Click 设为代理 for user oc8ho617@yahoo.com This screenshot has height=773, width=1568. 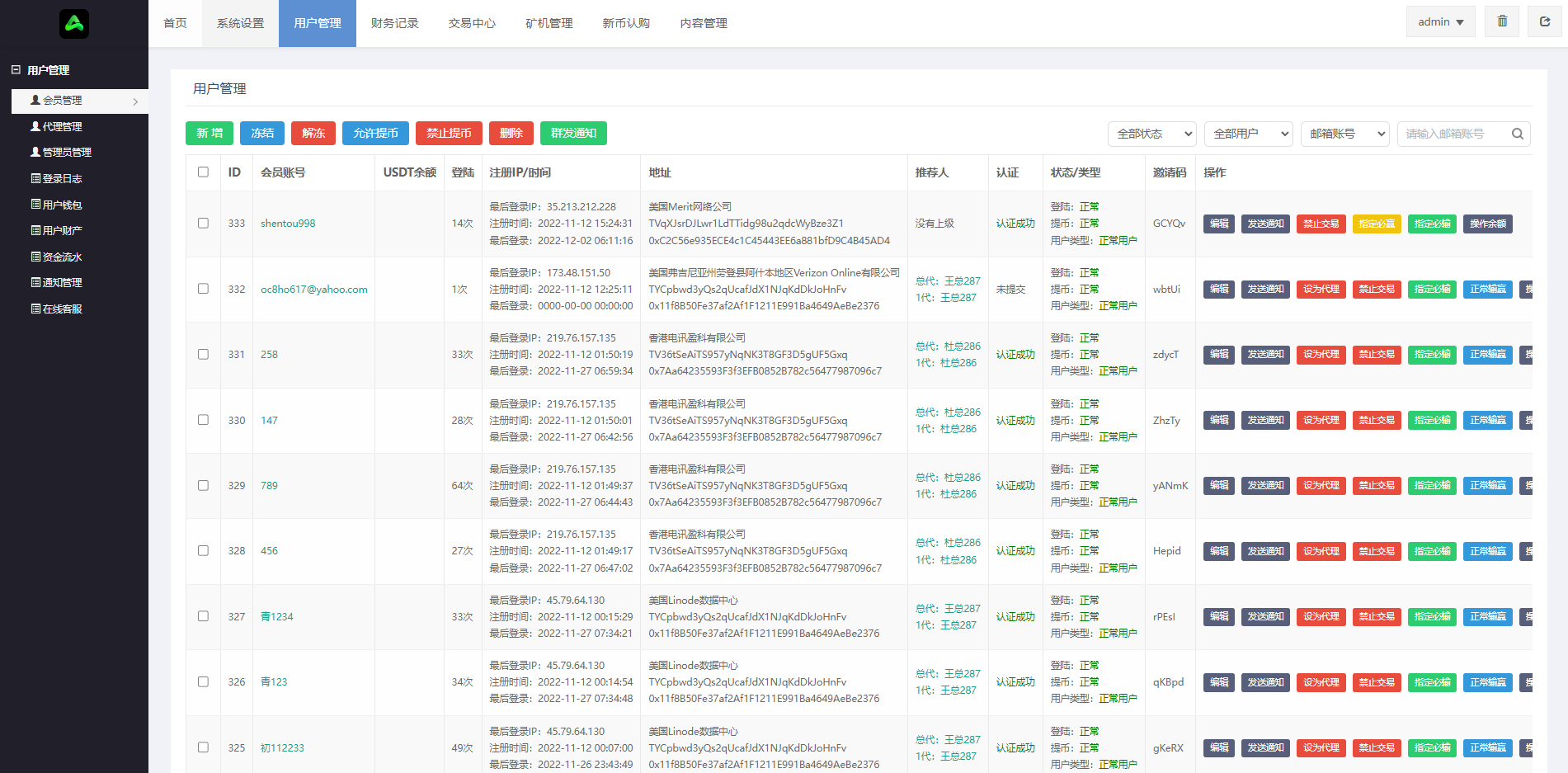click(x=1321, y=289)
